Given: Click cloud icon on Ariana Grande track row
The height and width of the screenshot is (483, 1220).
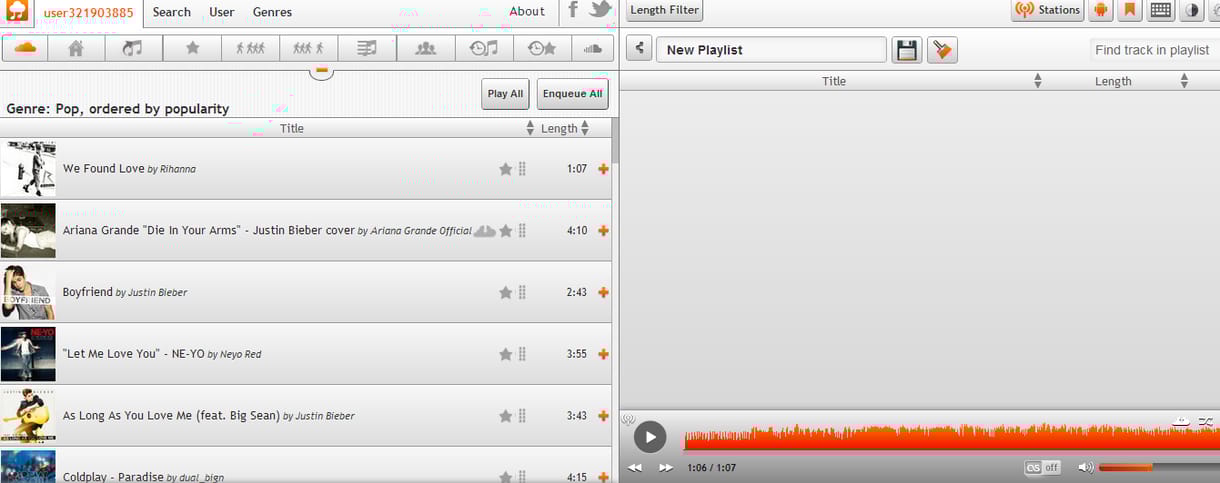Looking at the screenshot, I should (484, 231).
